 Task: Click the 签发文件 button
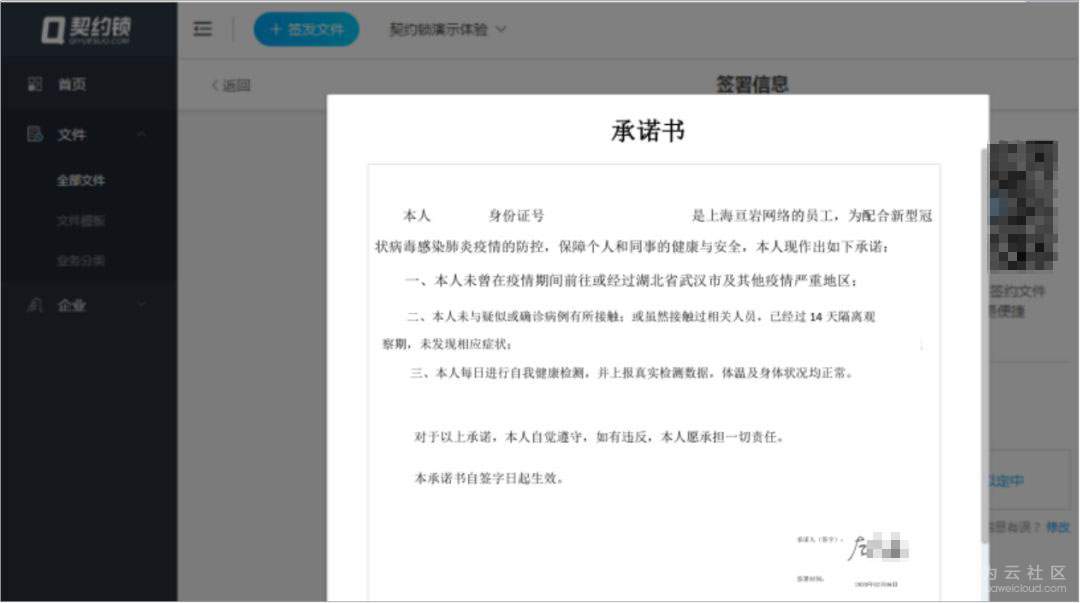(x=307, y=30)
